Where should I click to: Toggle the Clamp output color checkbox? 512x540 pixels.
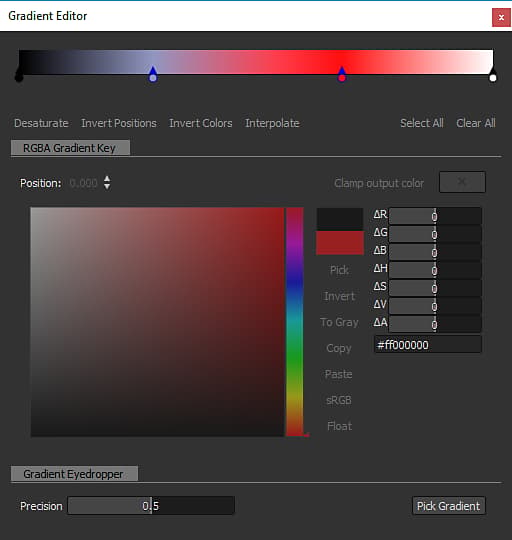click(x=462, y=182)
